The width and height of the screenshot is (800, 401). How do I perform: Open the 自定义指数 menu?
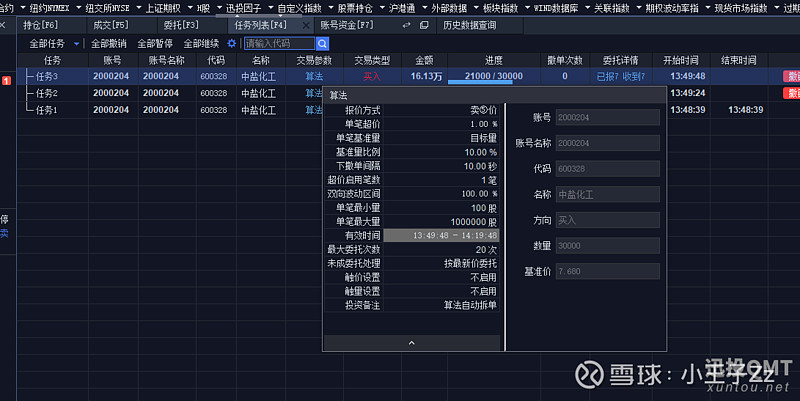pos(299,8)
